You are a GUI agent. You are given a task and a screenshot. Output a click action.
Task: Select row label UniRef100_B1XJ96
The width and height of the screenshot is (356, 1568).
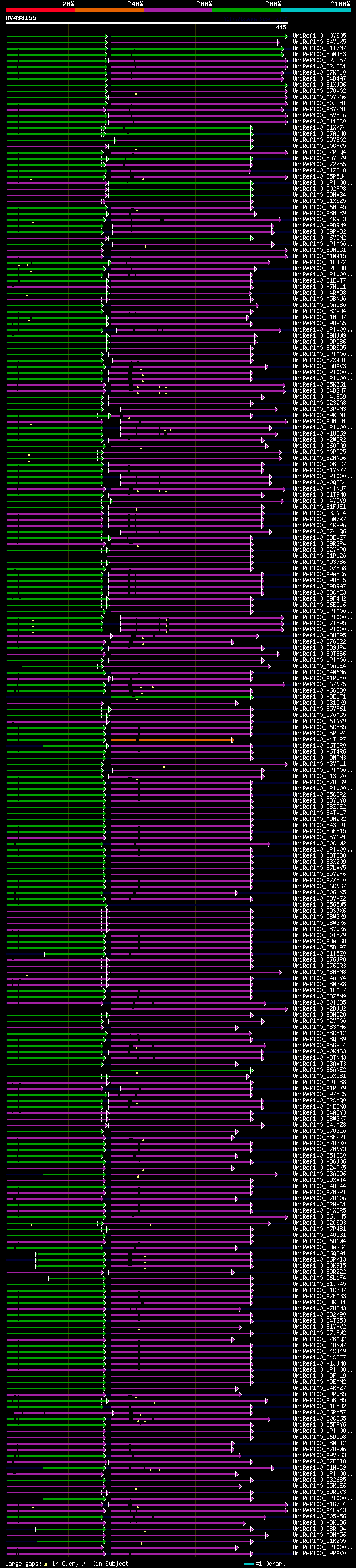[319, 85]
